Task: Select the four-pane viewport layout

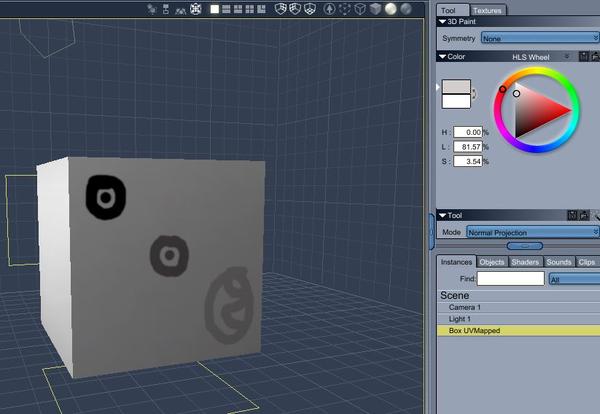Action: 250,9
